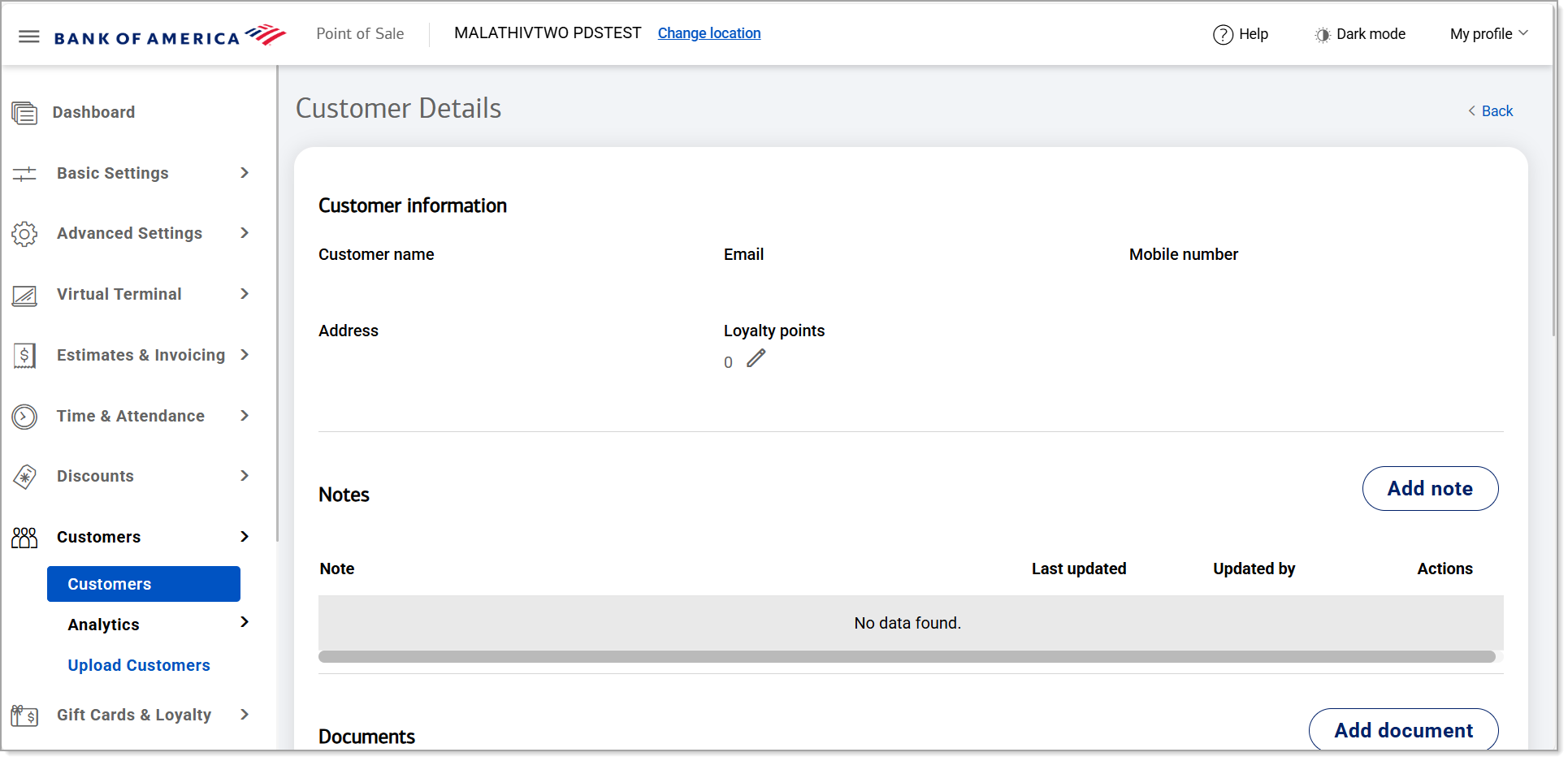Click the Address field label
1568x761 pixels.
[349, 331]
